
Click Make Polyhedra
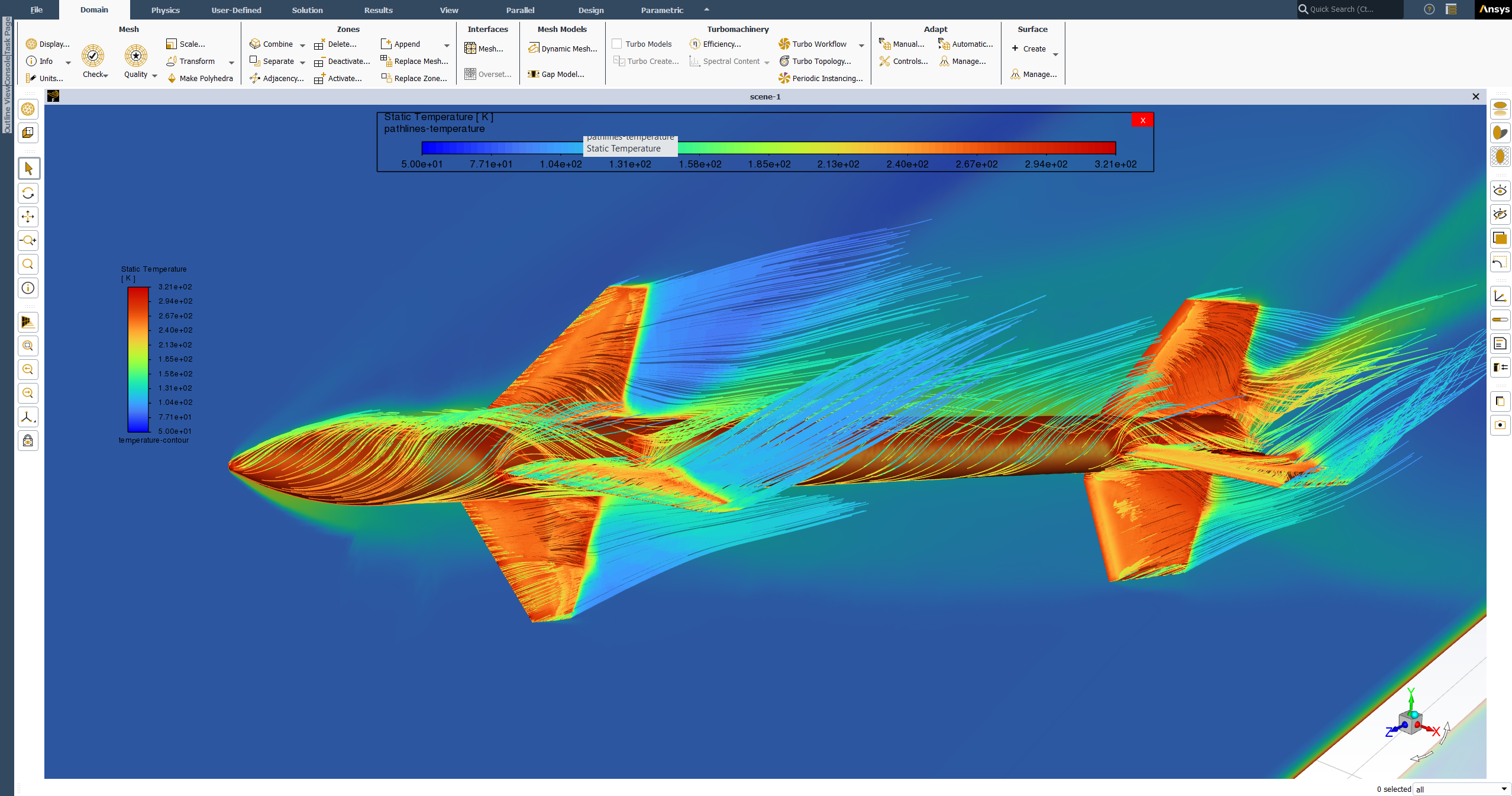click(x=200, y=78)
